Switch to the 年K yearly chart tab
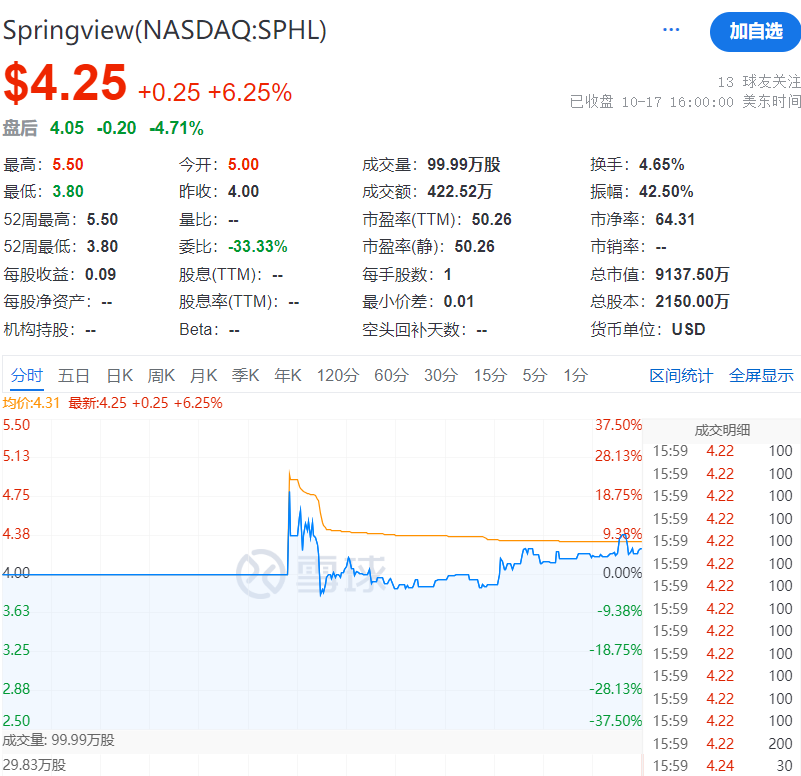 pyautogui.click(x=287, y=375)
